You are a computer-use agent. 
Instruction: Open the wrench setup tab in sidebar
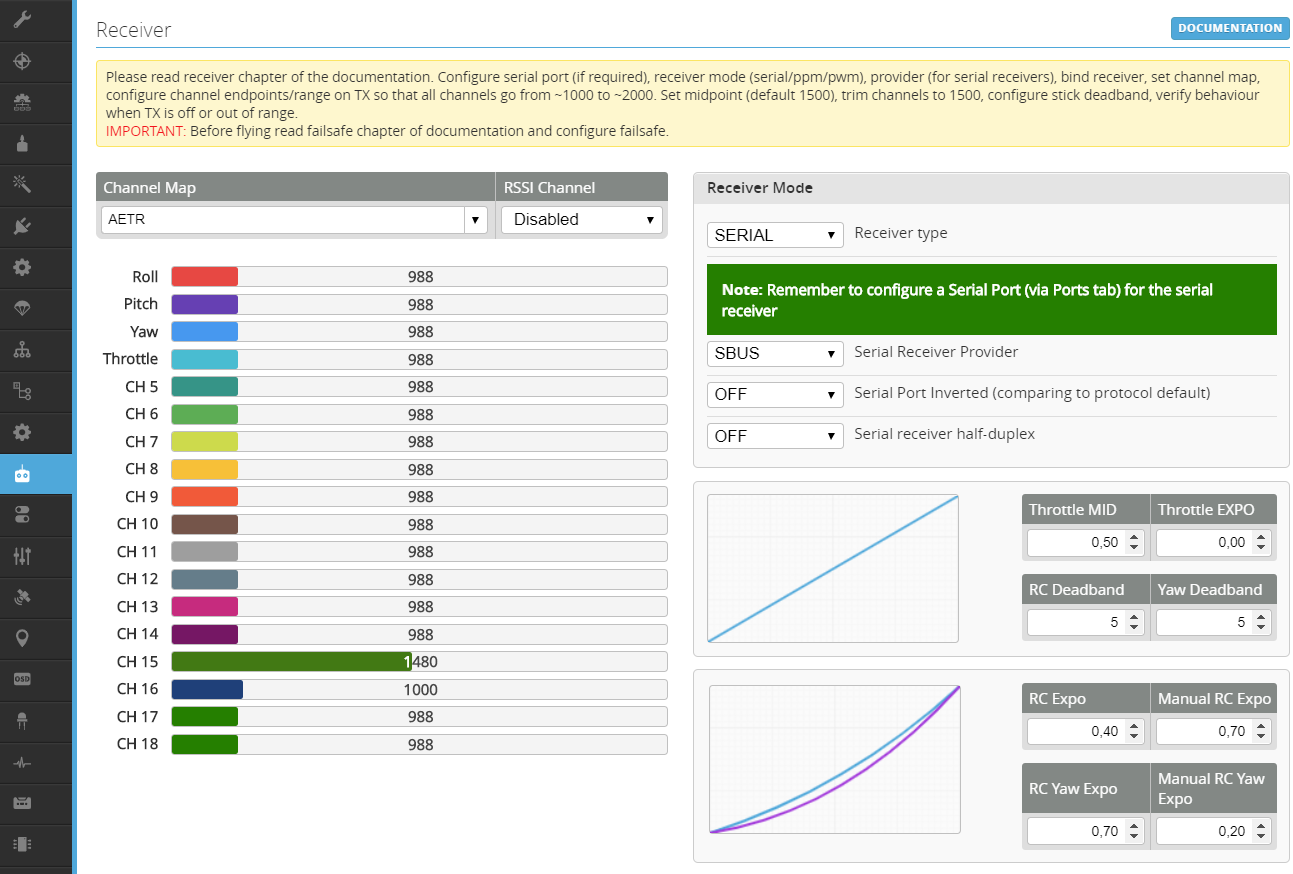tap(22, 20)
